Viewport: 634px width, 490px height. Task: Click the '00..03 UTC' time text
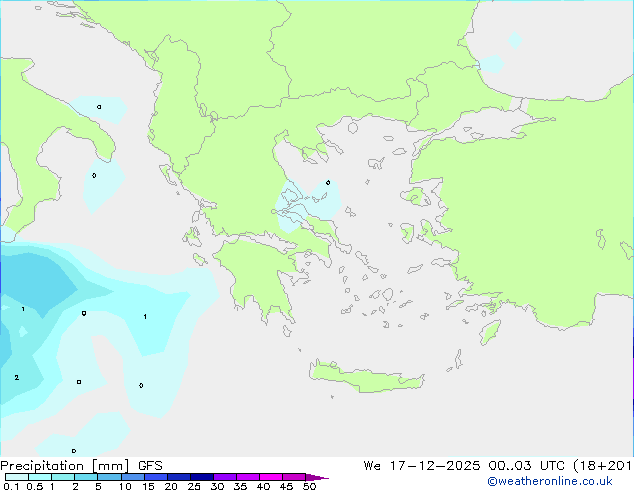528,466
